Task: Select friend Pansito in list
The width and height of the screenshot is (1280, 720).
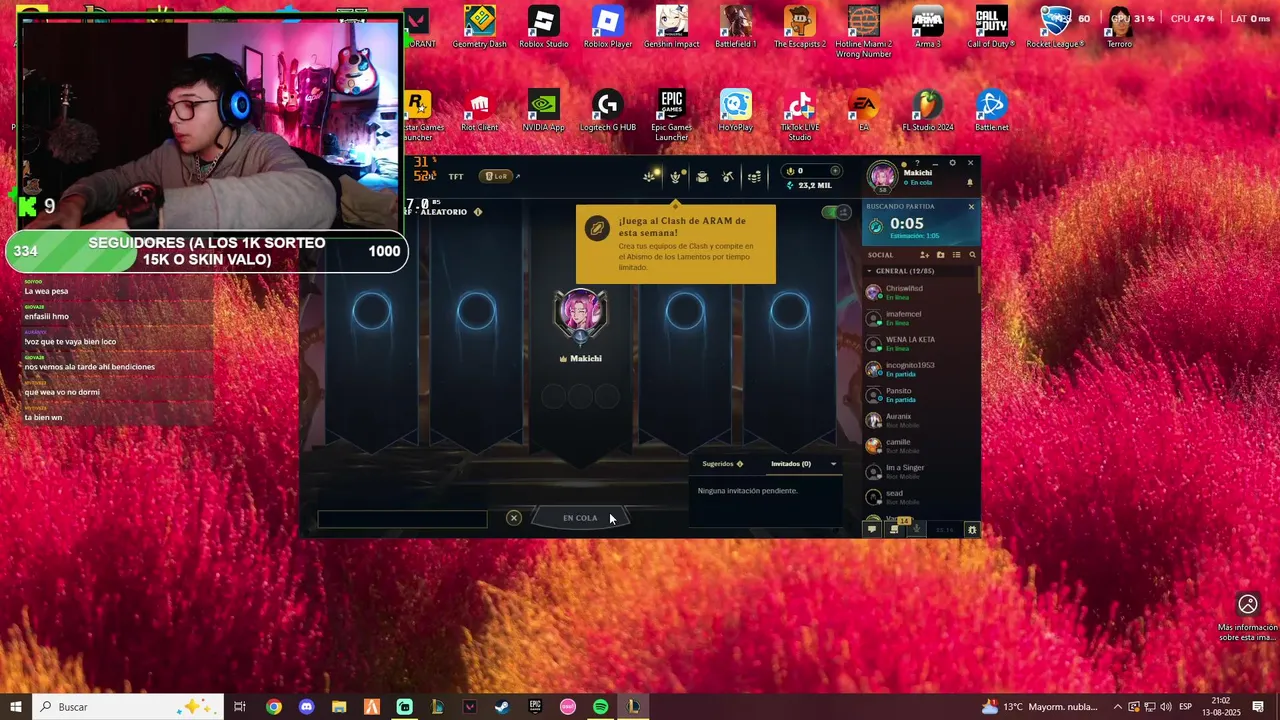Action: tap(921, 395)
